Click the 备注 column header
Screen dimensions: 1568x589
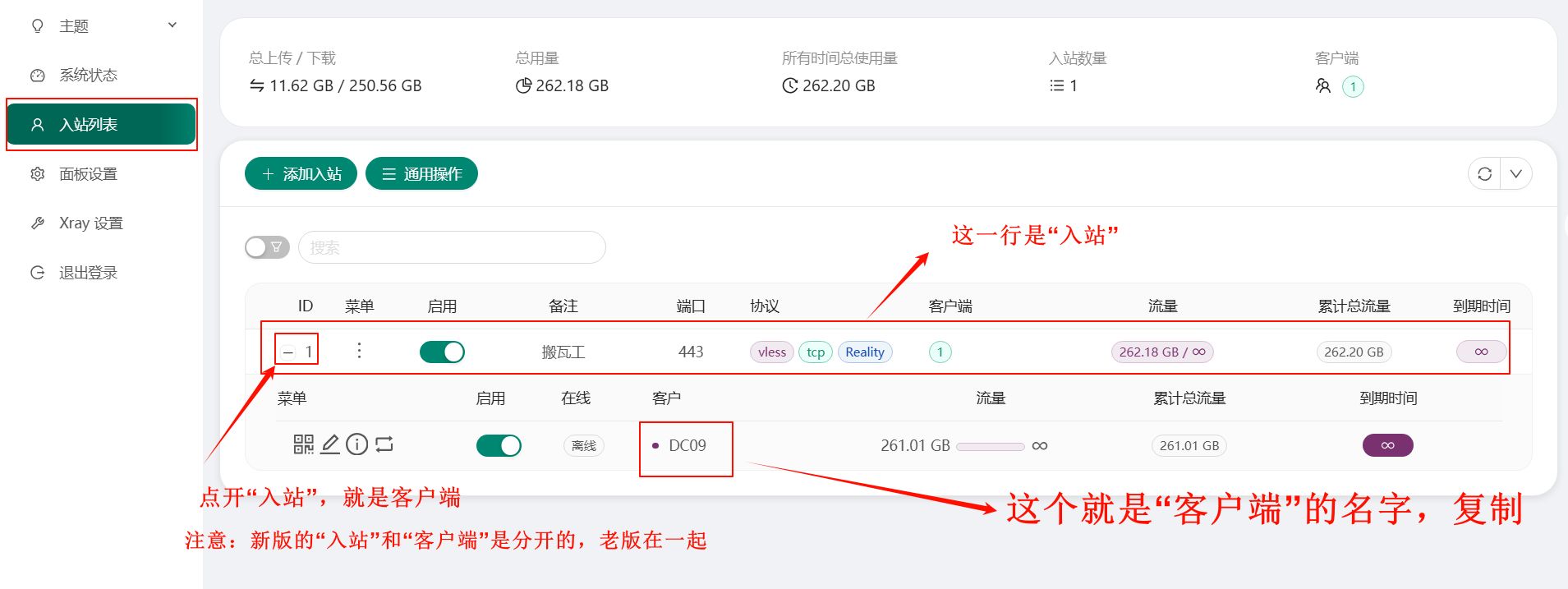point(563,306)
